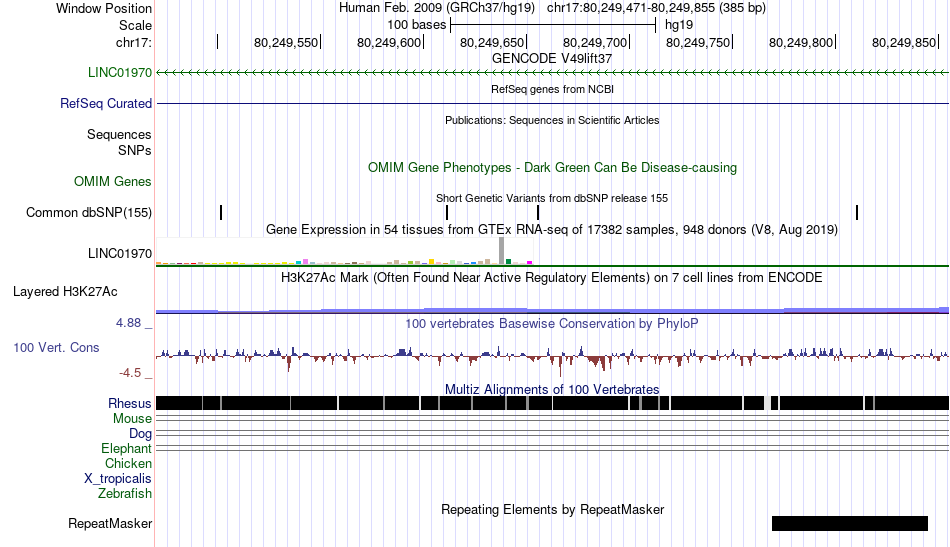Click dbSNP variant mark below 80,249,650 tick

[538, 213]
